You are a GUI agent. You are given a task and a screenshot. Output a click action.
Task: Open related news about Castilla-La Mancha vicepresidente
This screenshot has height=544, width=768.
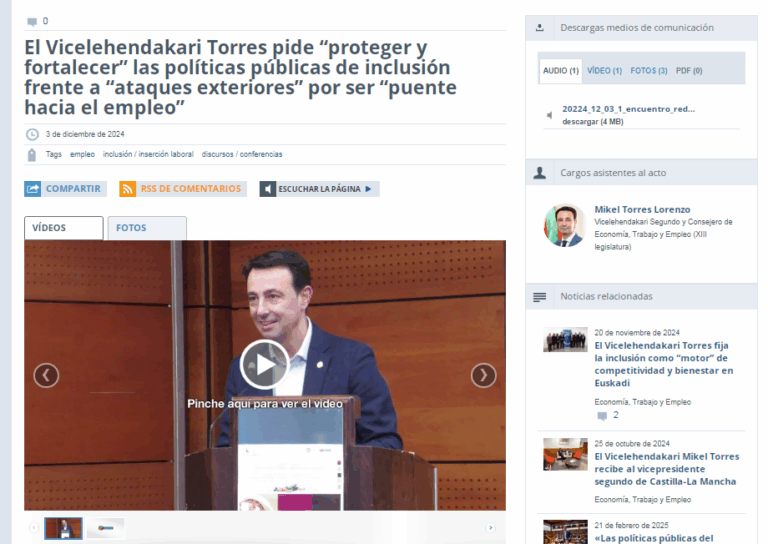point(666,469)
